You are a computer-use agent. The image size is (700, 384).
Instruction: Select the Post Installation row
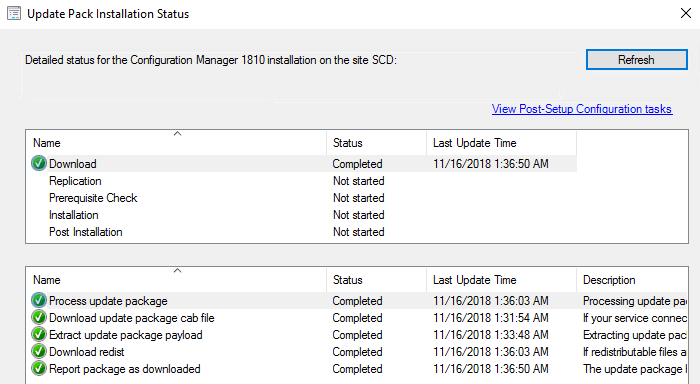point(301,232)
